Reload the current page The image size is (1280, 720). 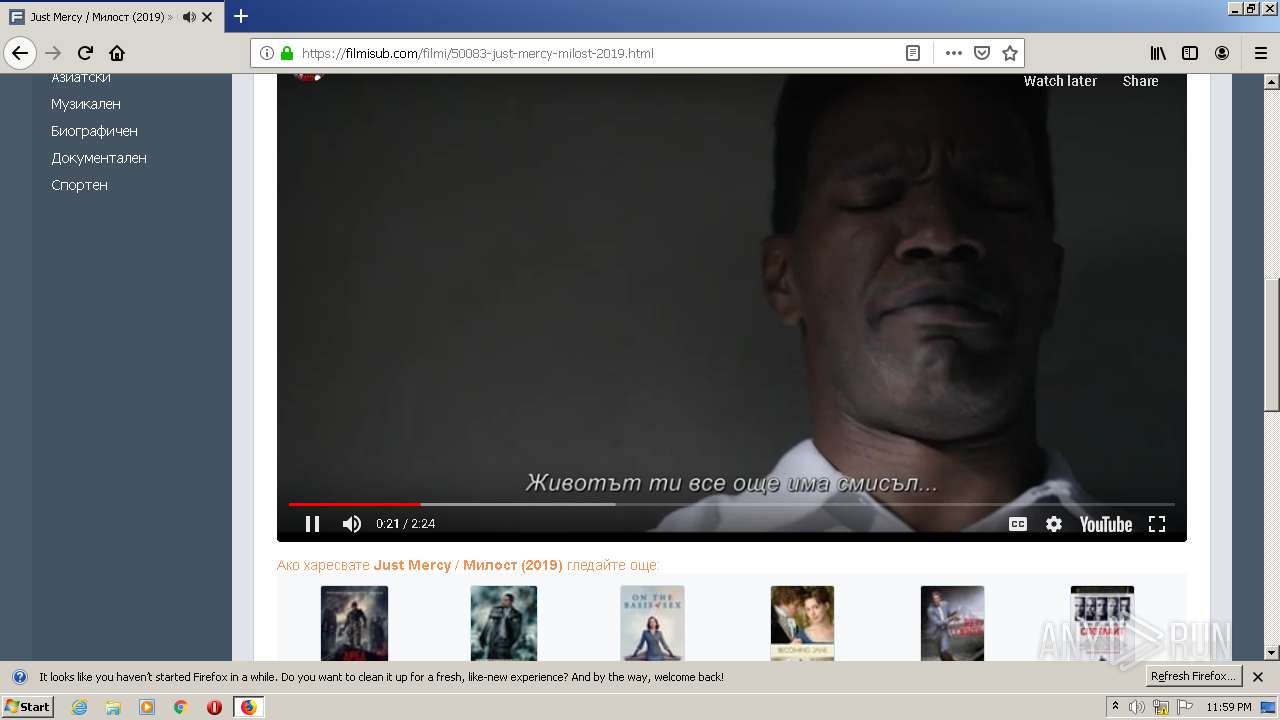tap(85, 53)
